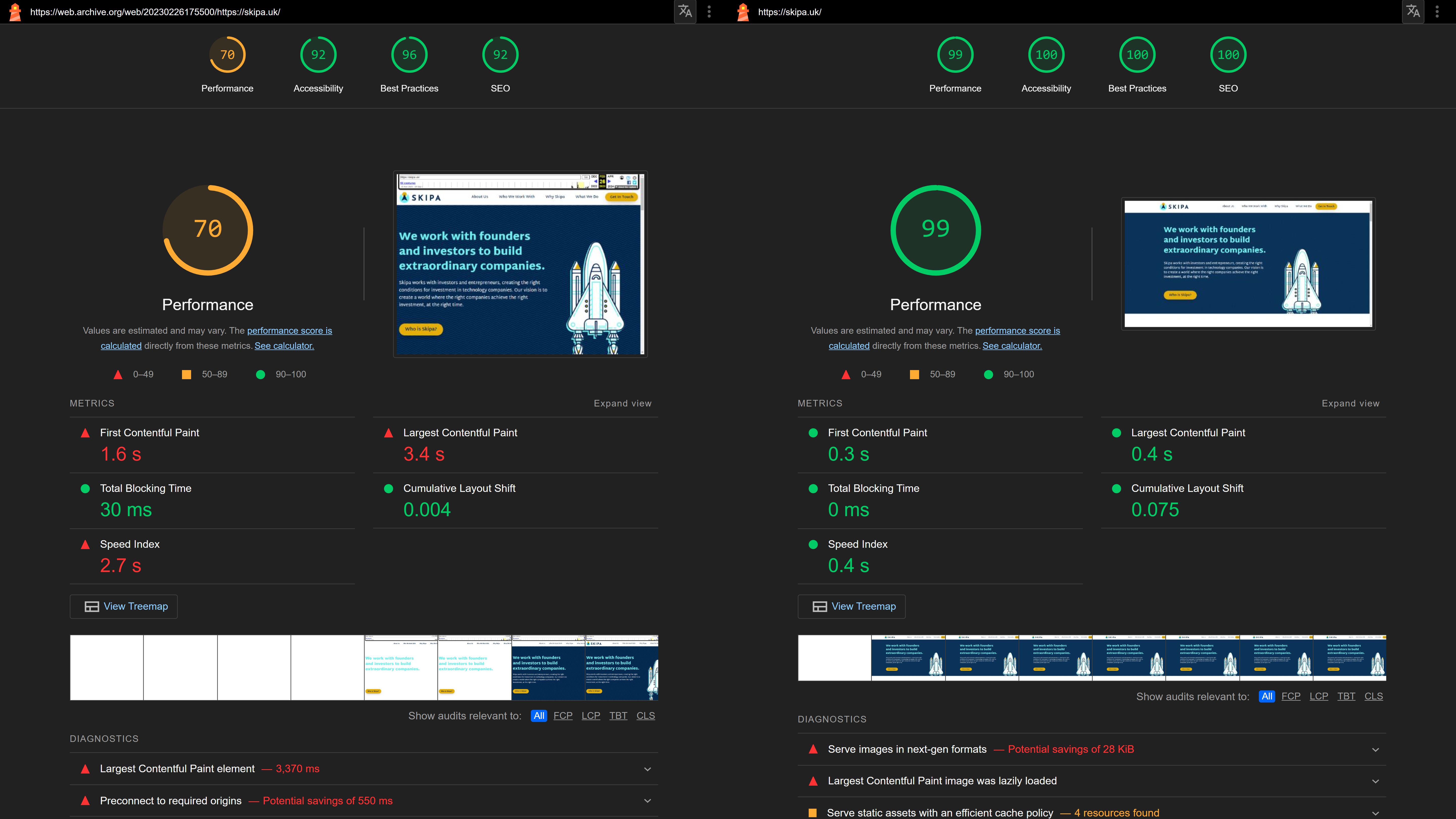Click the orange square beside Serve static assets audit
This screenshot has width=1456, height=819.
tap(813, 813)
